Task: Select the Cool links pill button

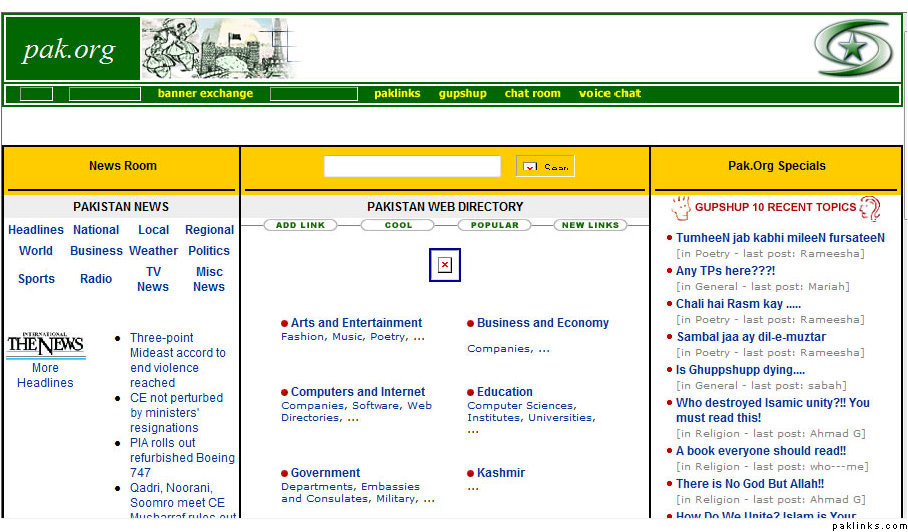Action: pos(398,226)
